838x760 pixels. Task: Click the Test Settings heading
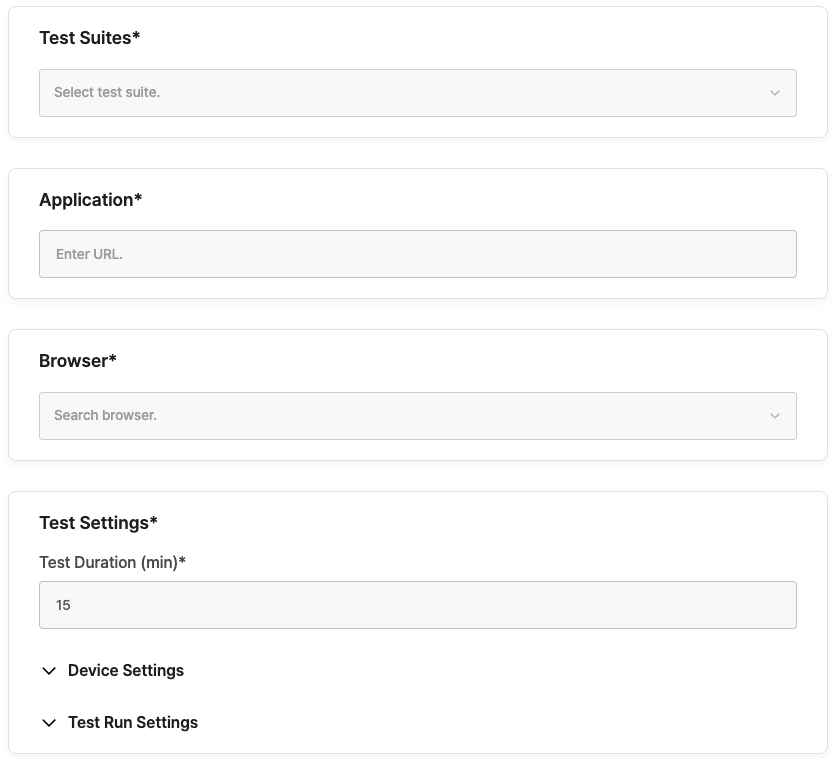coord(98,523)
